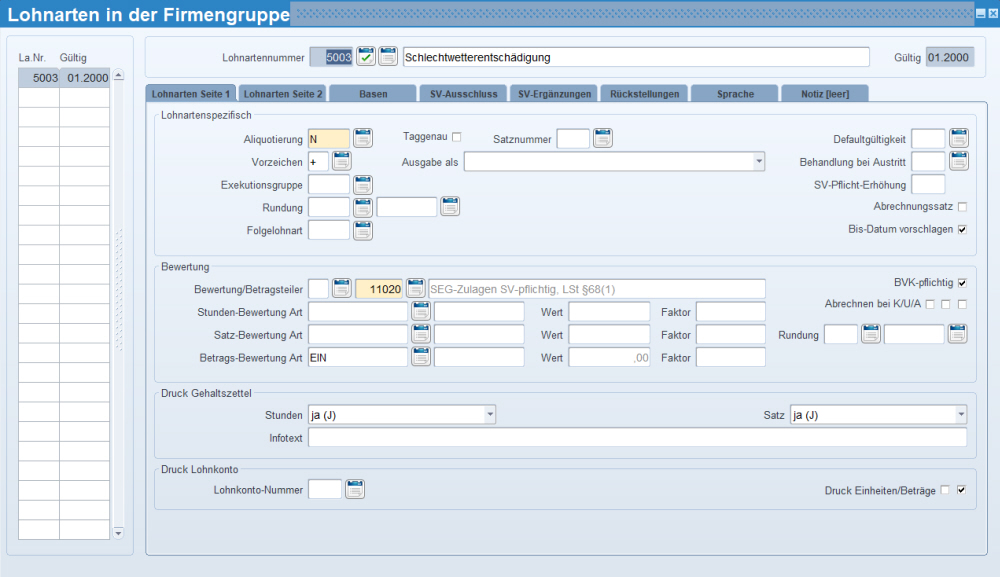The height and width of the screenshot is (577, 1000).
Task: Open the Stunden-Bewertung Art lookup list
Action: (x=421, y=311)
